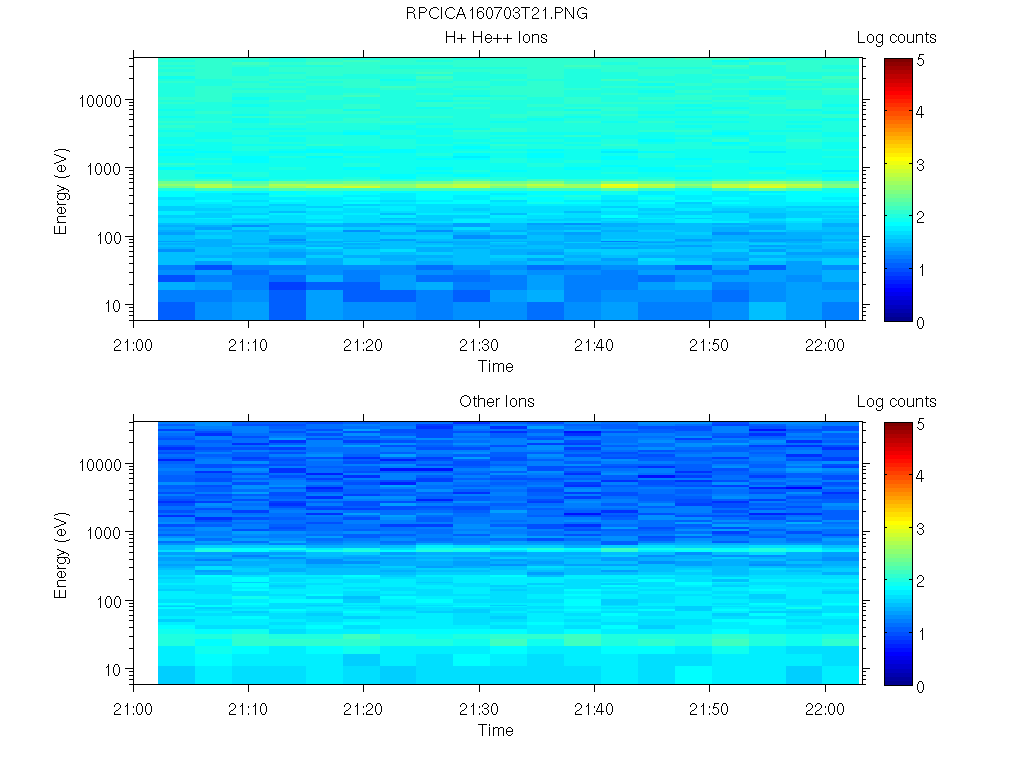
Task: Select the "Other Ions" plot title
Action: (496, 402)
